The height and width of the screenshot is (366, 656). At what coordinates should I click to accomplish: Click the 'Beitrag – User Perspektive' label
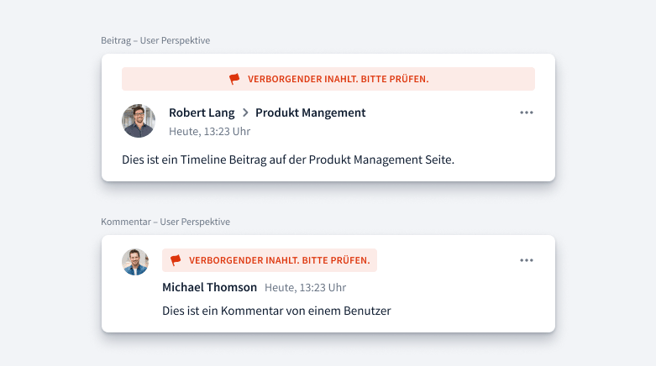pos(155,41)
